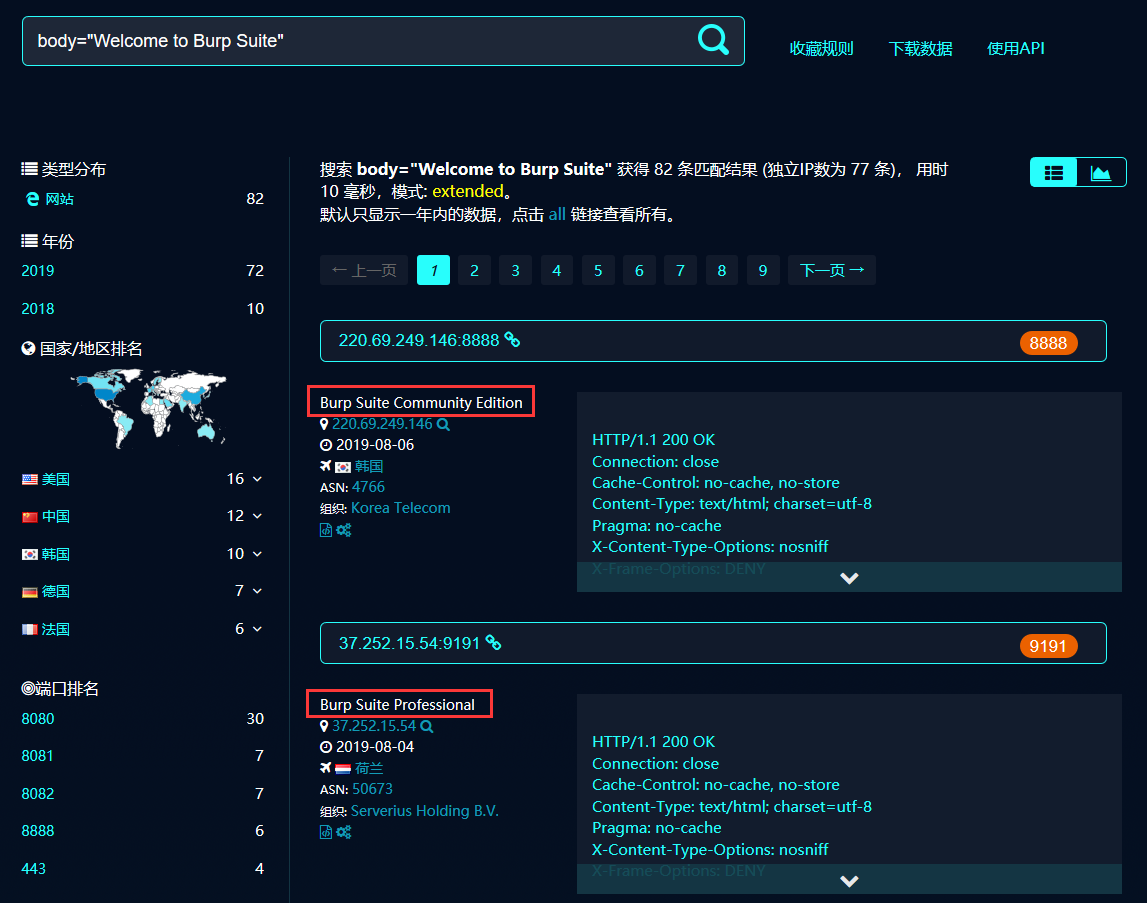Search IP icon beside 37.252.15.54
Viewport: 1147px width, 903px height.
click(426, 727)
